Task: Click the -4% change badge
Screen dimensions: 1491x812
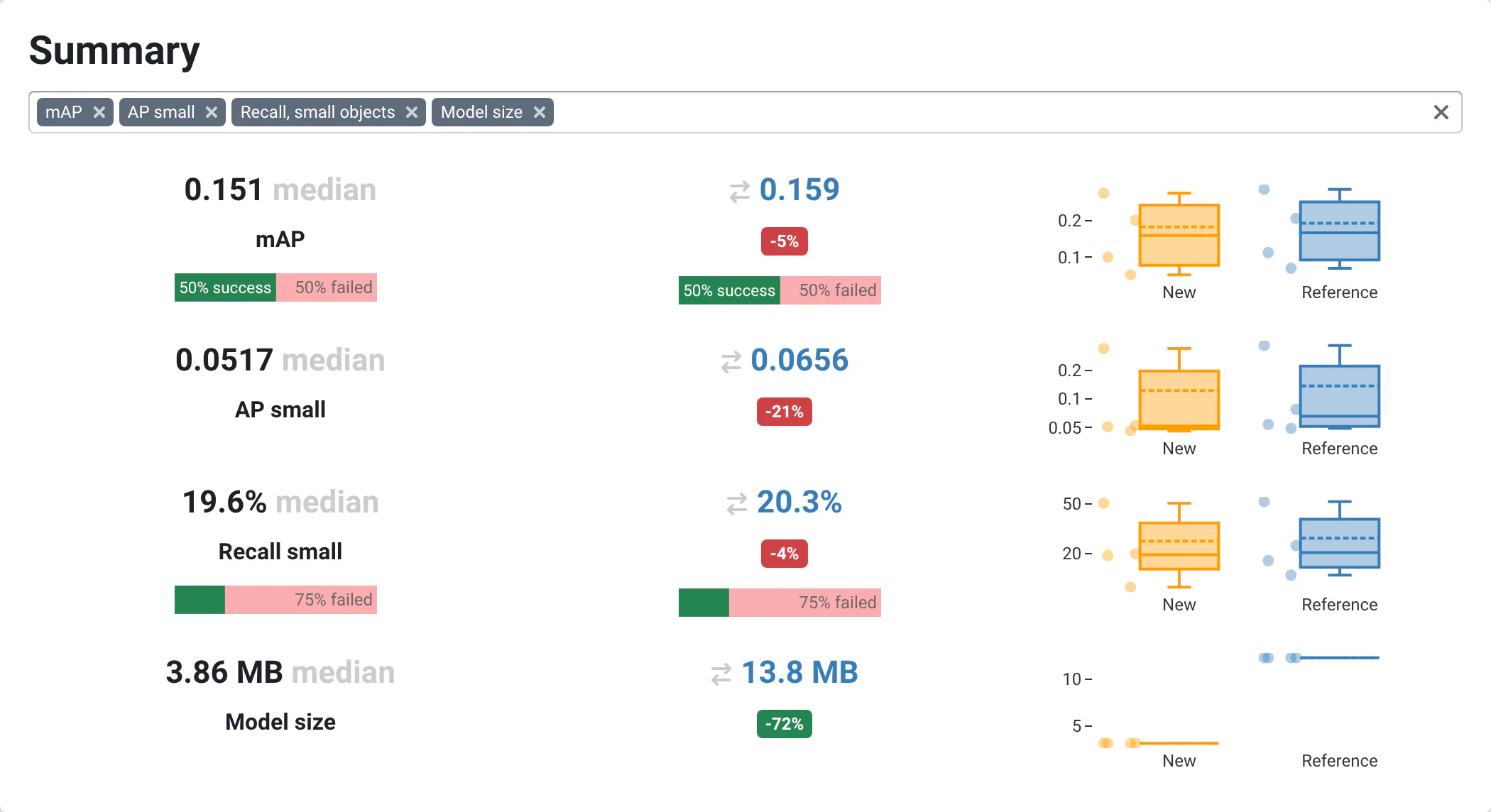Action: (x=784, y=554)
